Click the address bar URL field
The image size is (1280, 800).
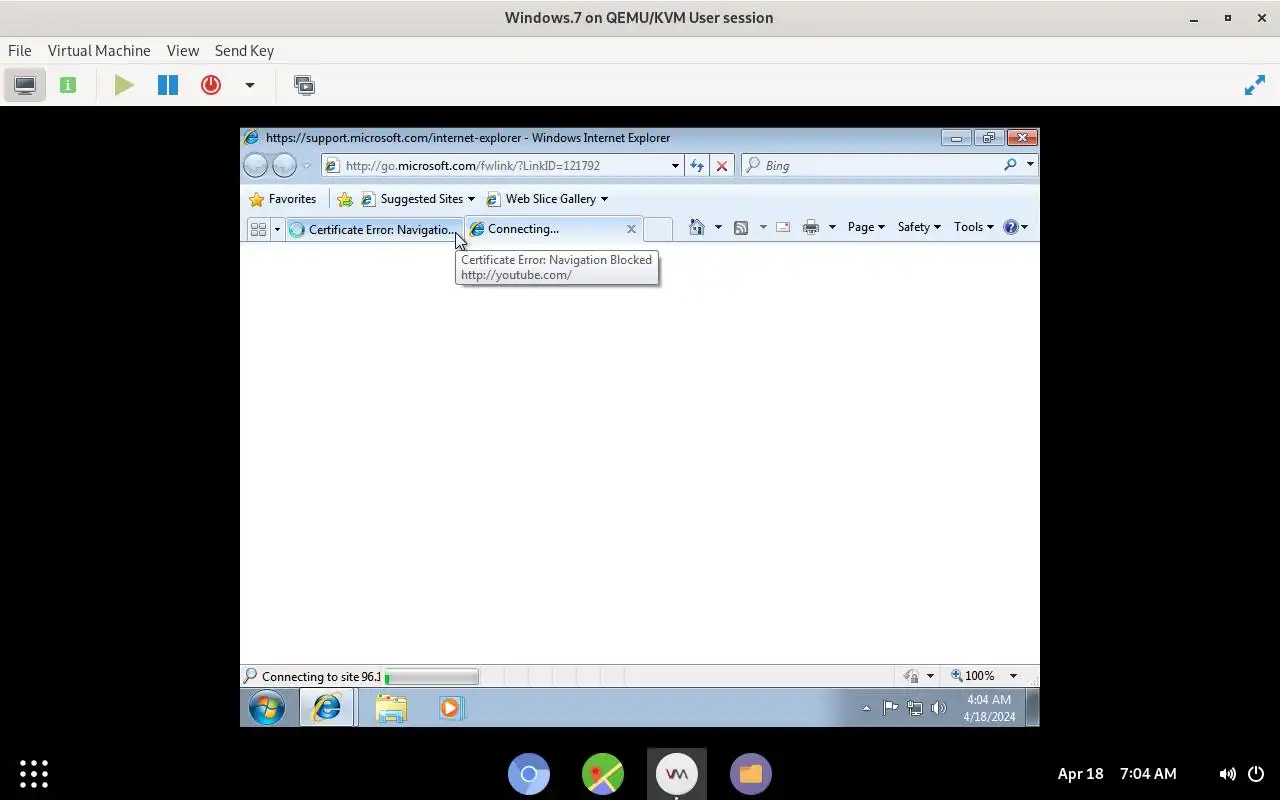496,166
